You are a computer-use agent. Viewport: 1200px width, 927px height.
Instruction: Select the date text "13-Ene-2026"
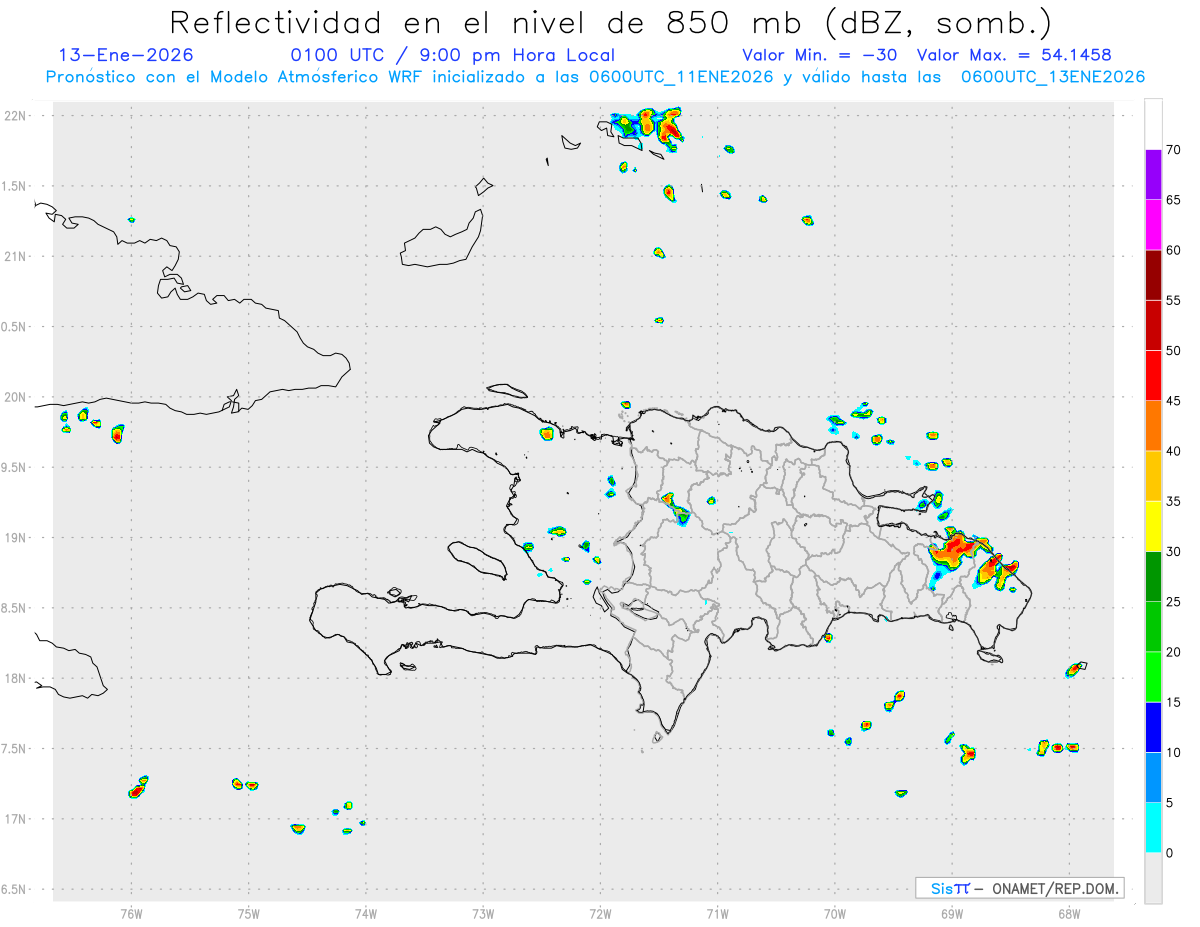coord(126,55)
